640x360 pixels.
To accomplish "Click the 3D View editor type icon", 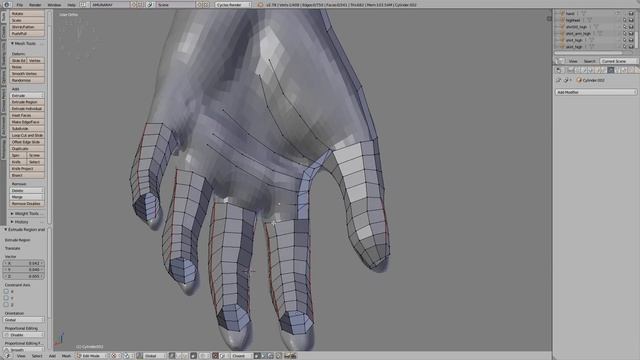I will click(x=7, y=356).
